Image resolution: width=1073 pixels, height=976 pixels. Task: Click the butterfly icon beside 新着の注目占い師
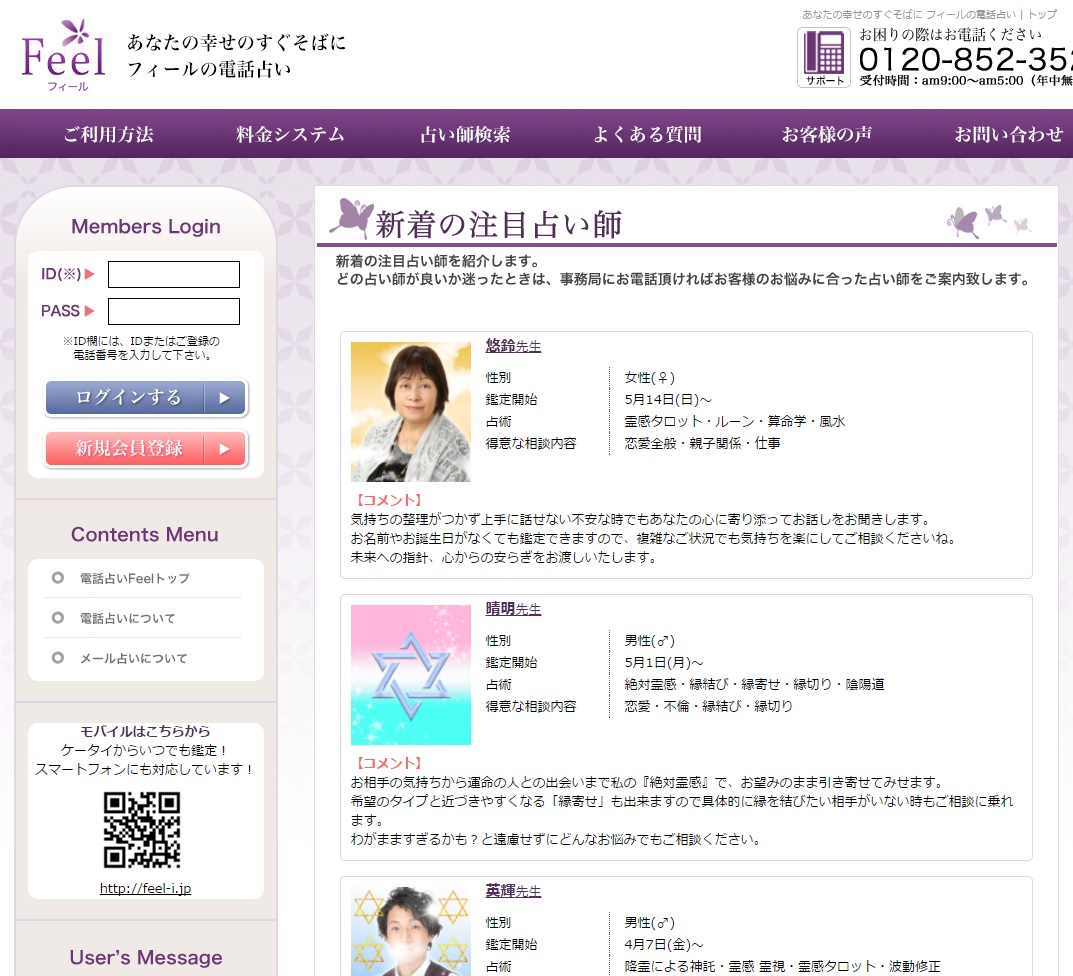(350, 217)
